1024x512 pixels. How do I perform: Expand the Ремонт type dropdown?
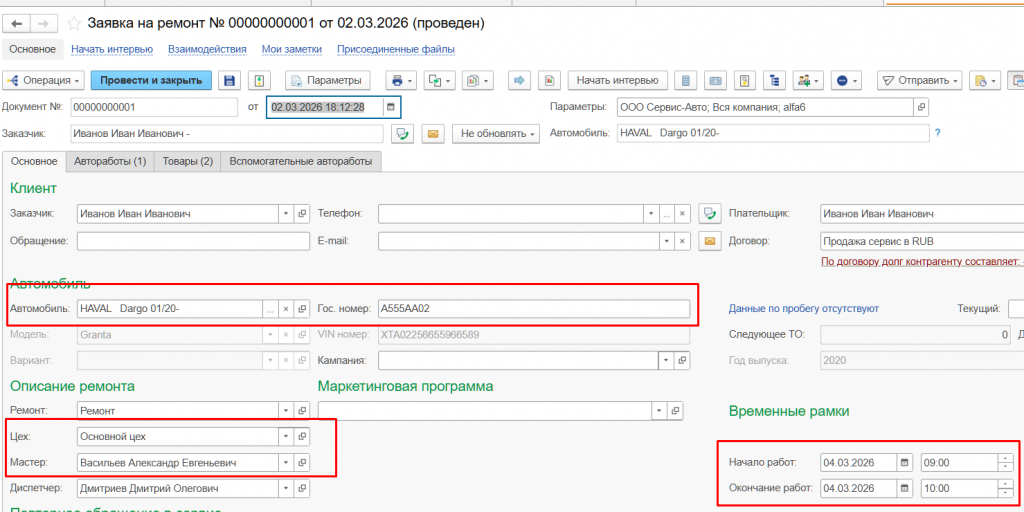tap(286, 411)
